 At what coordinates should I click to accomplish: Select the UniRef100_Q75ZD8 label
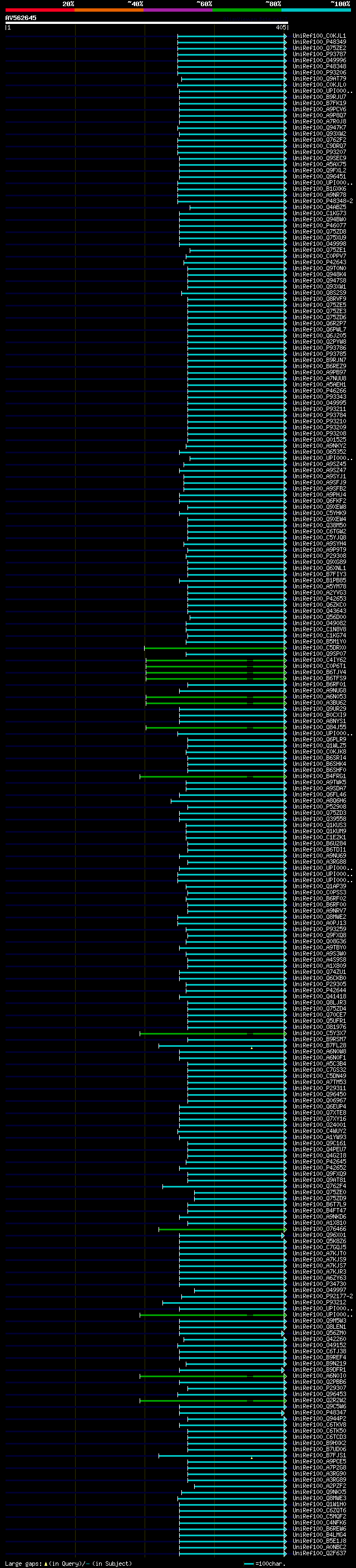coord(319,231)
